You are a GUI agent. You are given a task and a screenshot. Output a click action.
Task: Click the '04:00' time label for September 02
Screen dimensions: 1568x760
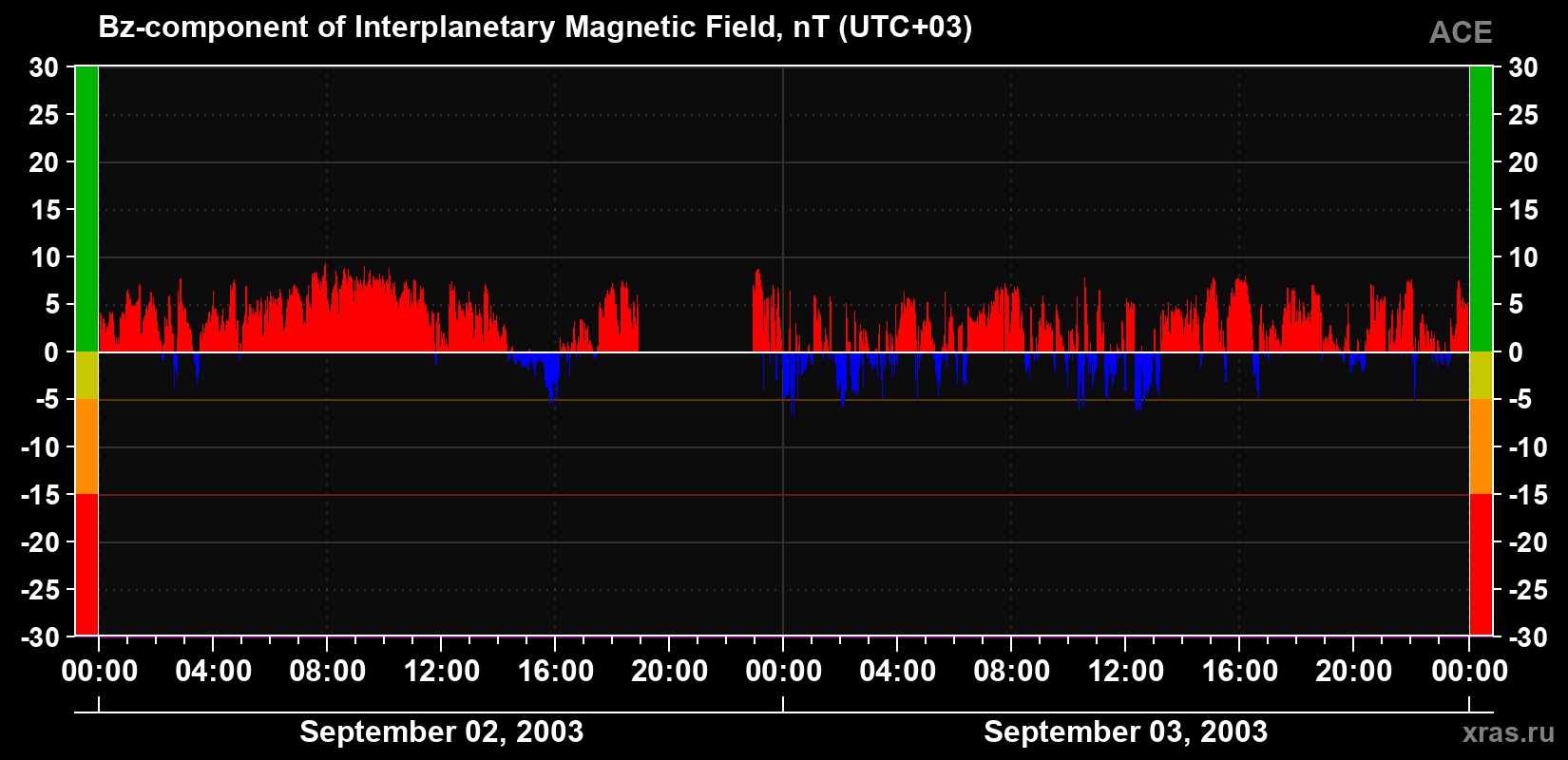214,672
